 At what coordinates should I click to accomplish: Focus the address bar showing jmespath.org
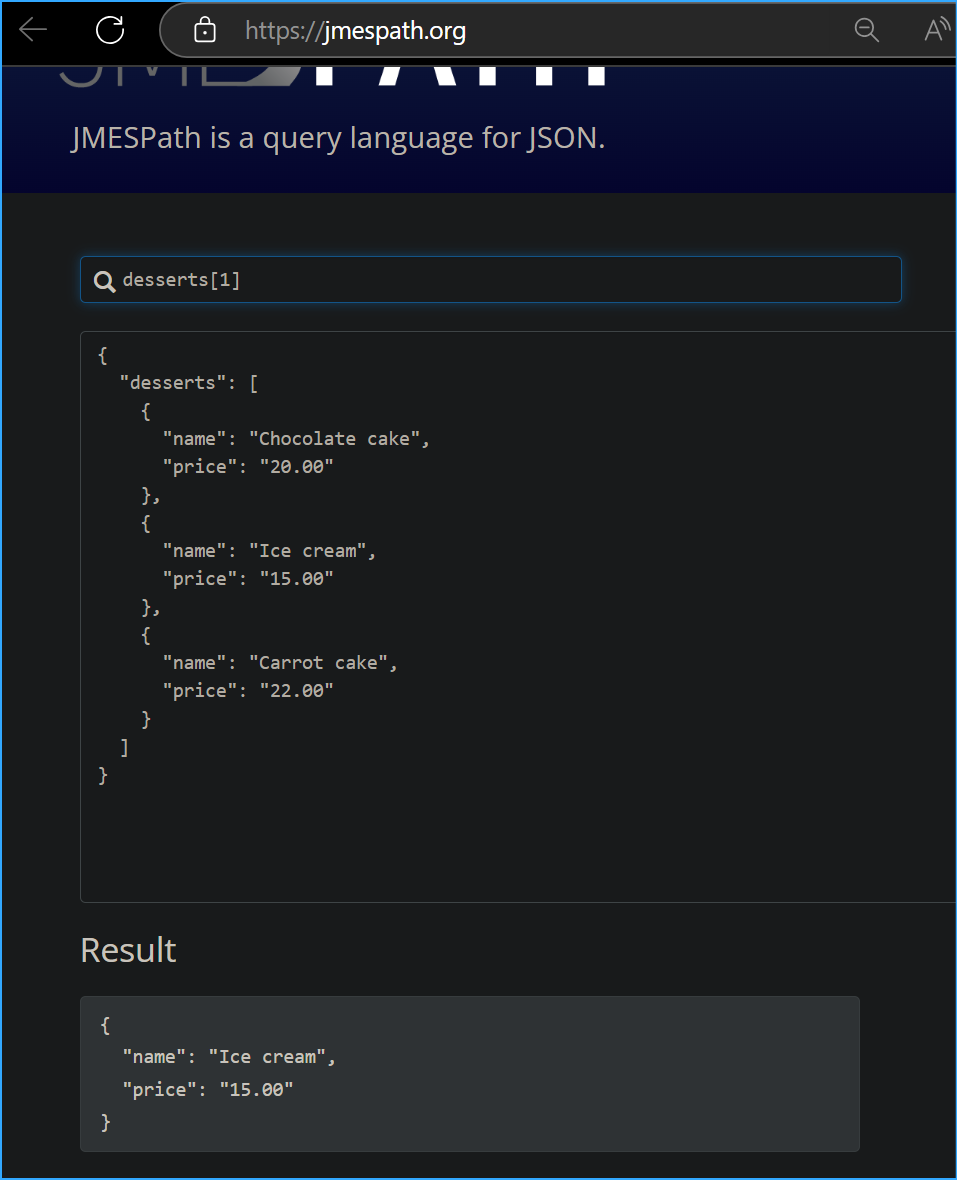click(500, 31)
